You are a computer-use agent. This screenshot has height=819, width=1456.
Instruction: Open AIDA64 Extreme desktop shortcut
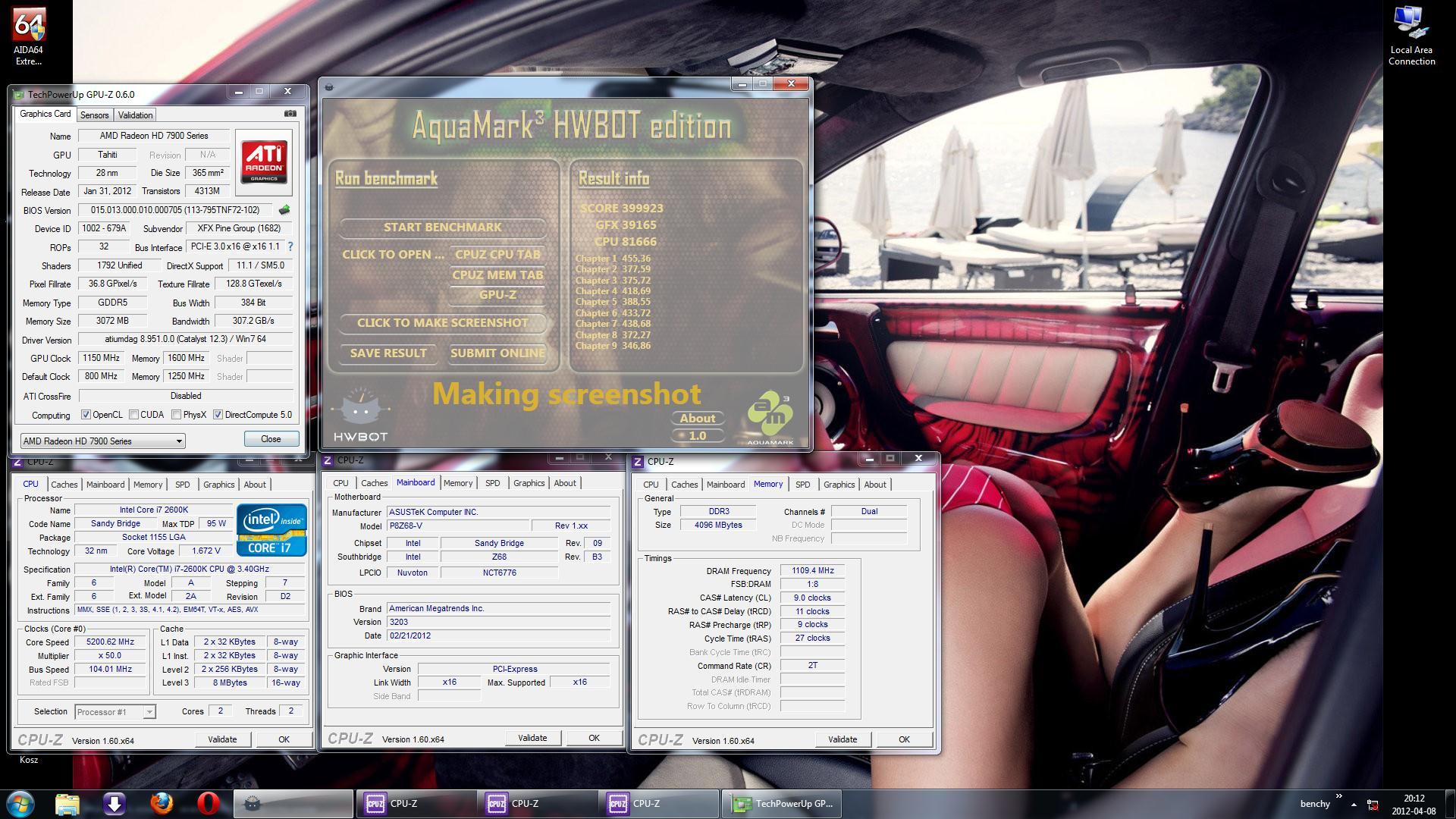point(29,36)
